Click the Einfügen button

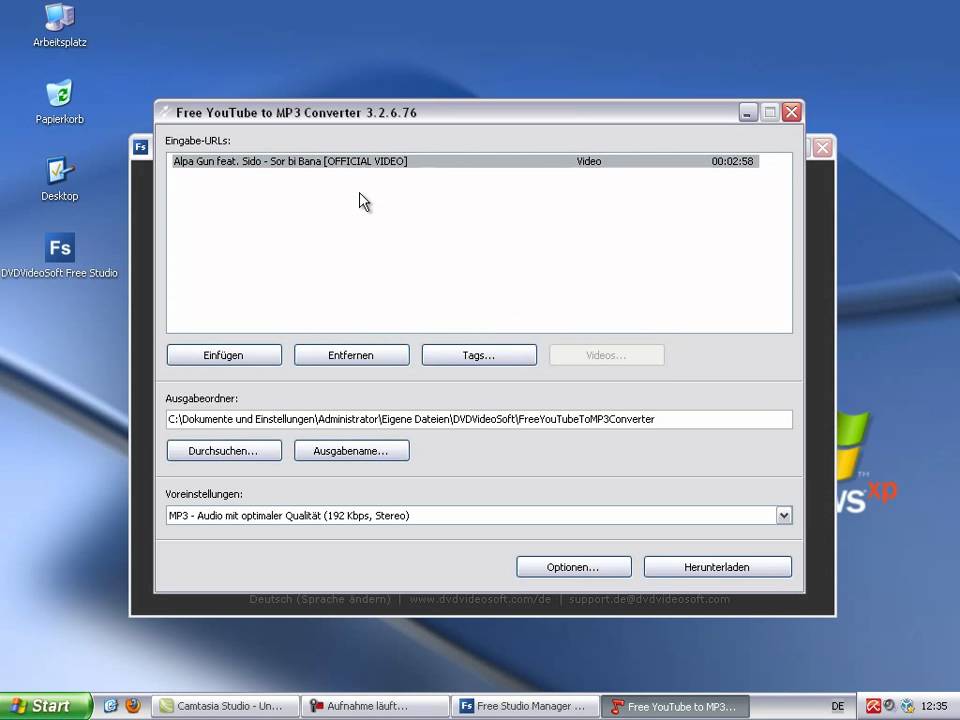(x=224, y=355)
